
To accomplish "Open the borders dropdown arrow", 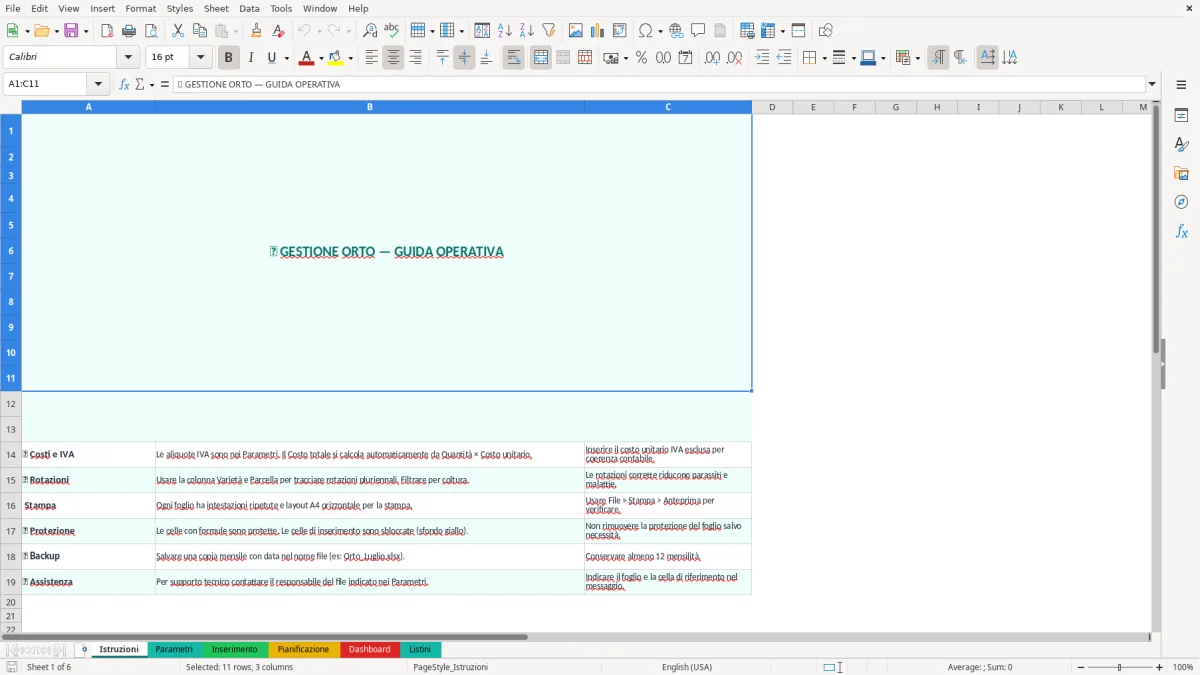I will click(x=823, y=58).
